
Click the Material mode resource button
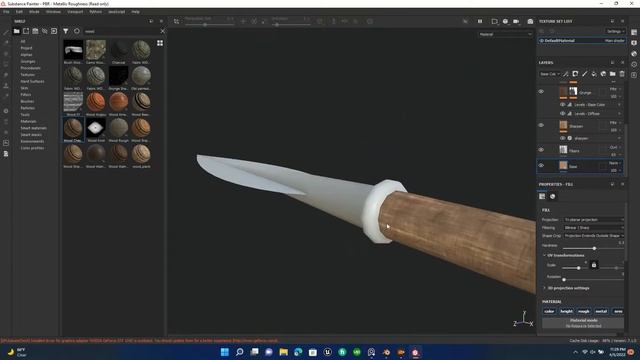click(x=583, y=323)
